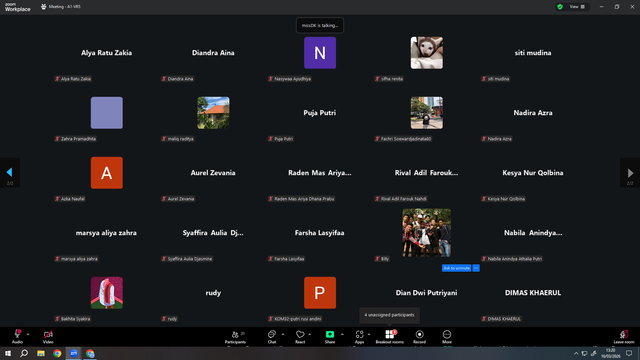Select the purple N avatar of Nasywaa Ajudhiya
This screenshot has height=360, width=640.
pyautogui.click(x=320, y=53)
